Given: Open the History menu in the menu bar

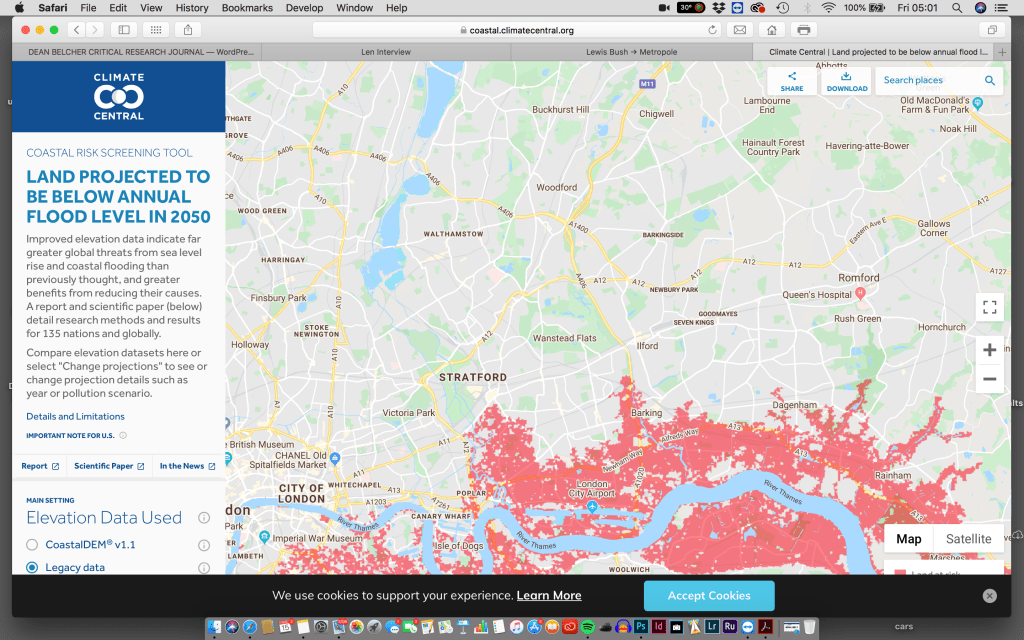Looking at the screenshot, I should (x=192, y=8).
